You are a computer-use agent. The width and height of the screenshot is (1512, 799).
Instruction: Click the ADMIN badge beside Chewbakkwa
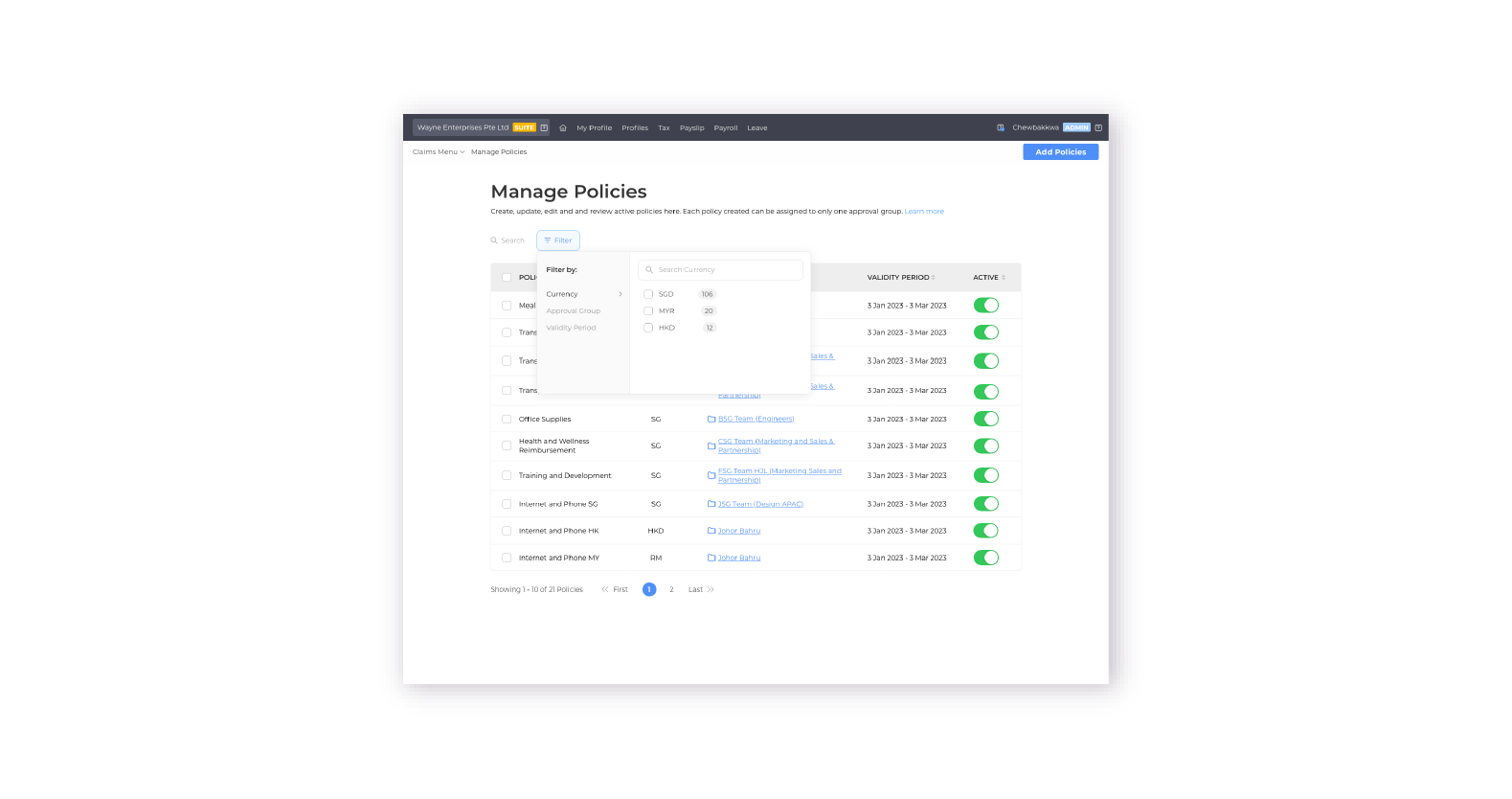(1076, 127)
